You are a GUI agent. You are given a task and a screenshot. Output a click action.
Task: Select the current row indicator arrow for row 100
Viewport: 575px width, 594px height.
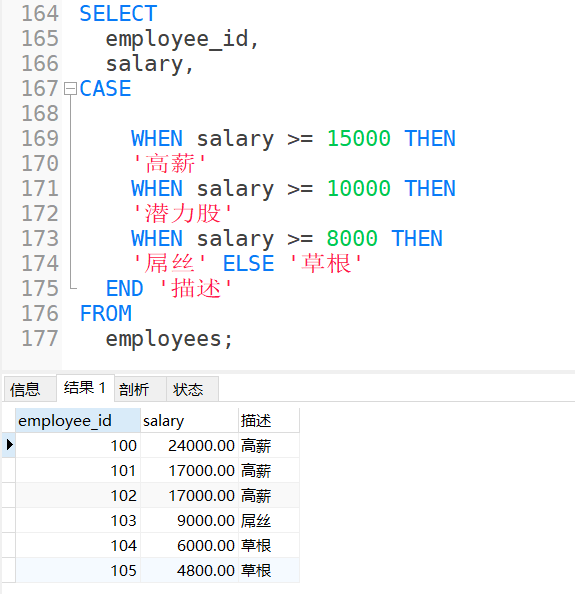tap(9, 445)
